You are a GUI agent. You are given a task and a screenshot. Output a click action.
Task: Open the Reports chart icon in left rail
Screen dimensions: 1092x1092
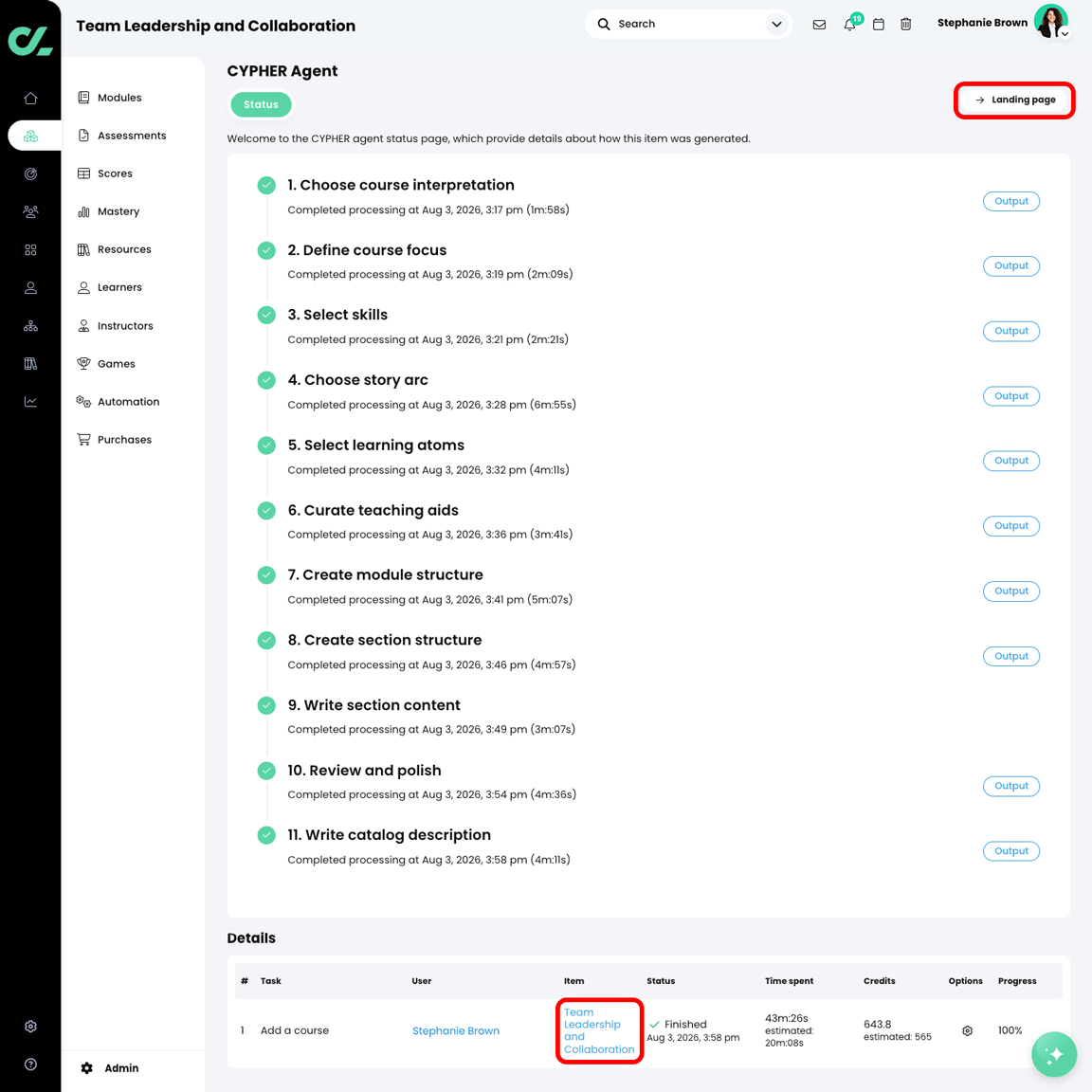[30, 402]
